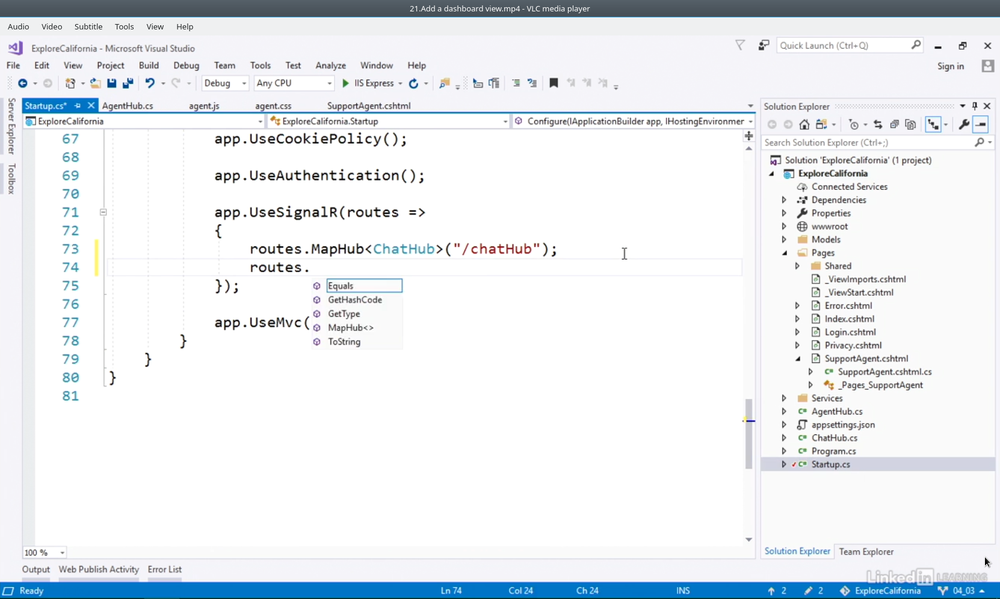Open the Analyze menu
The width and height of the screenshot is (1000, 599).
tap(330, 66)
